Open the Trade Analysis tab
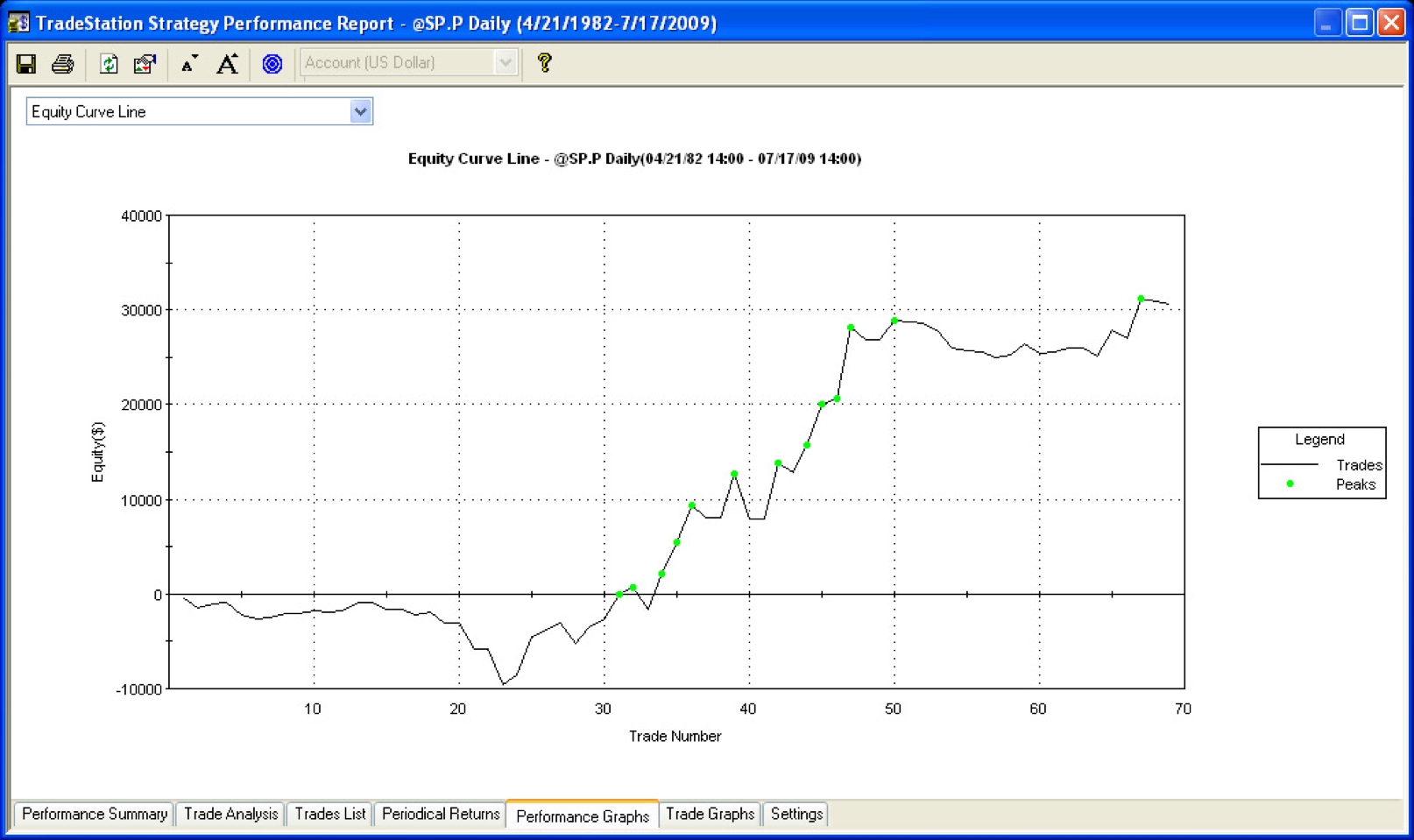The width and height of the screenshot is (1414, 840). click(230, 814)
